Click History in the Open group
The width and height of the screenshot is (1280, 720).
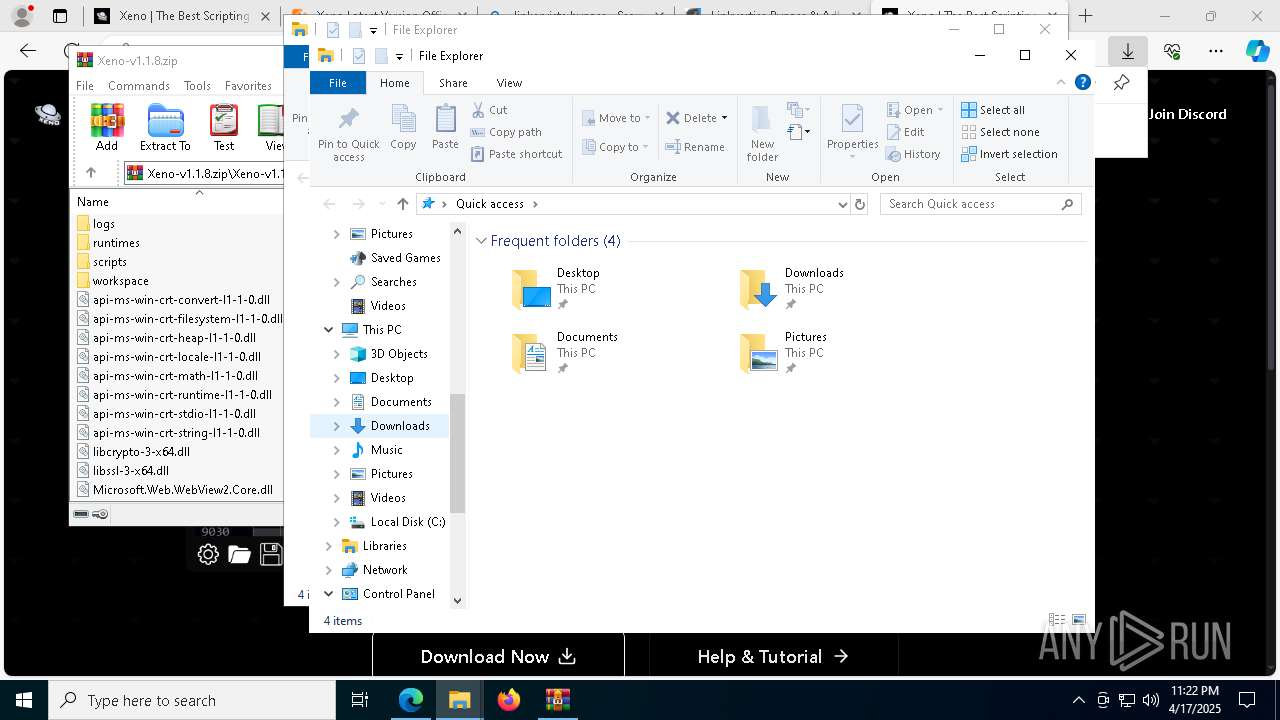(913, 154)
